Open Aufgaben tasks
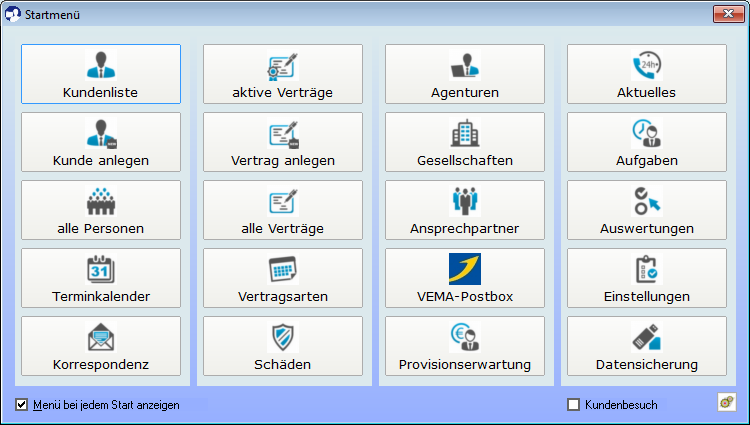750x425 pixels. pyautogui.click(x=647, y=142)
